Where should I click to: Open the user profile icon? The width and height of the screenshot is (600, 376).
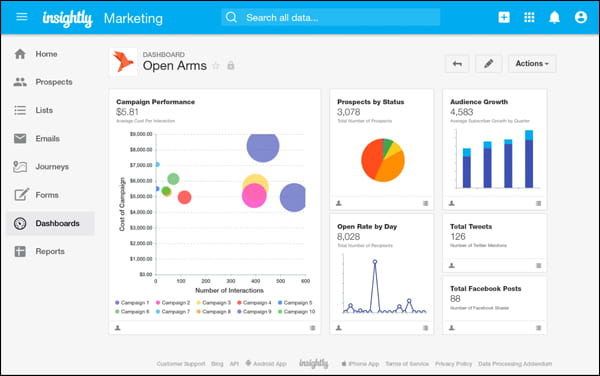(x=580, y=17)
